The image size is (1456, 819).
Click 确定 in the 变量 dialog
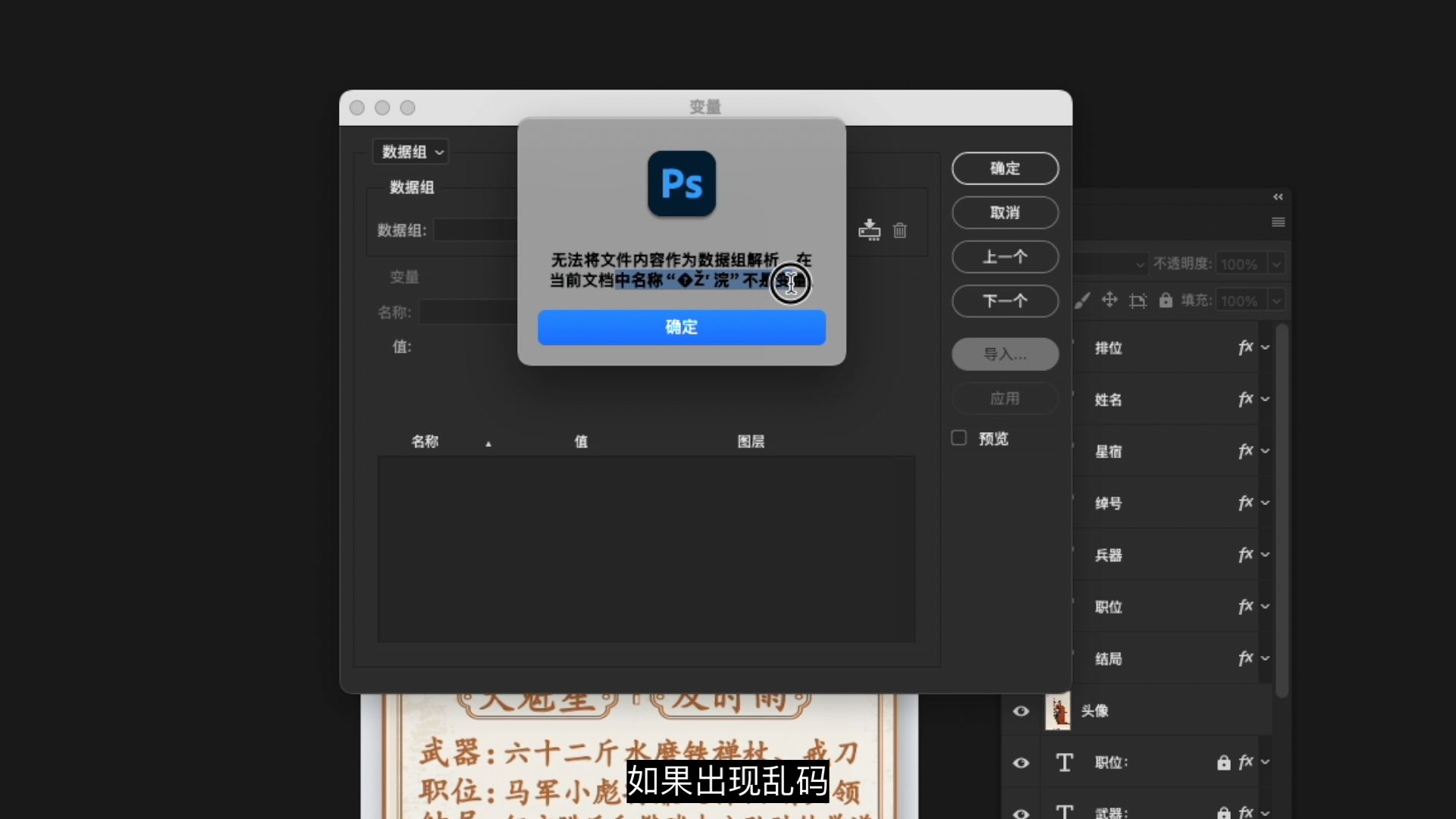[x=1005, y=168]
